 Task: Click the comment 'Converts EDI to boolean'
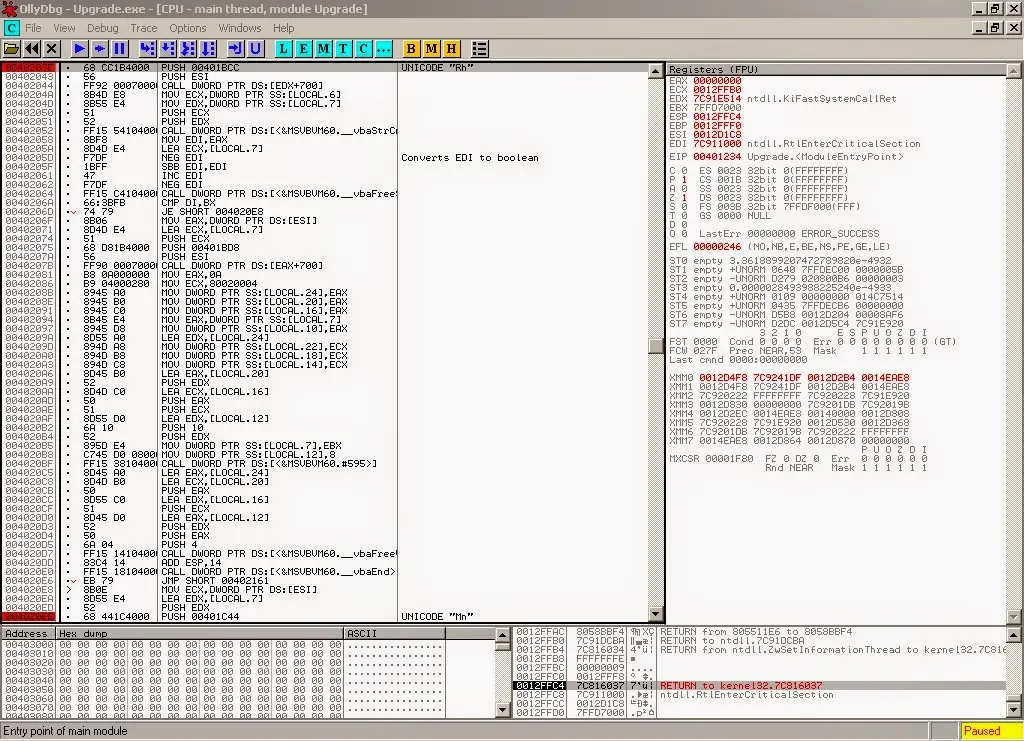pos(470,157)
